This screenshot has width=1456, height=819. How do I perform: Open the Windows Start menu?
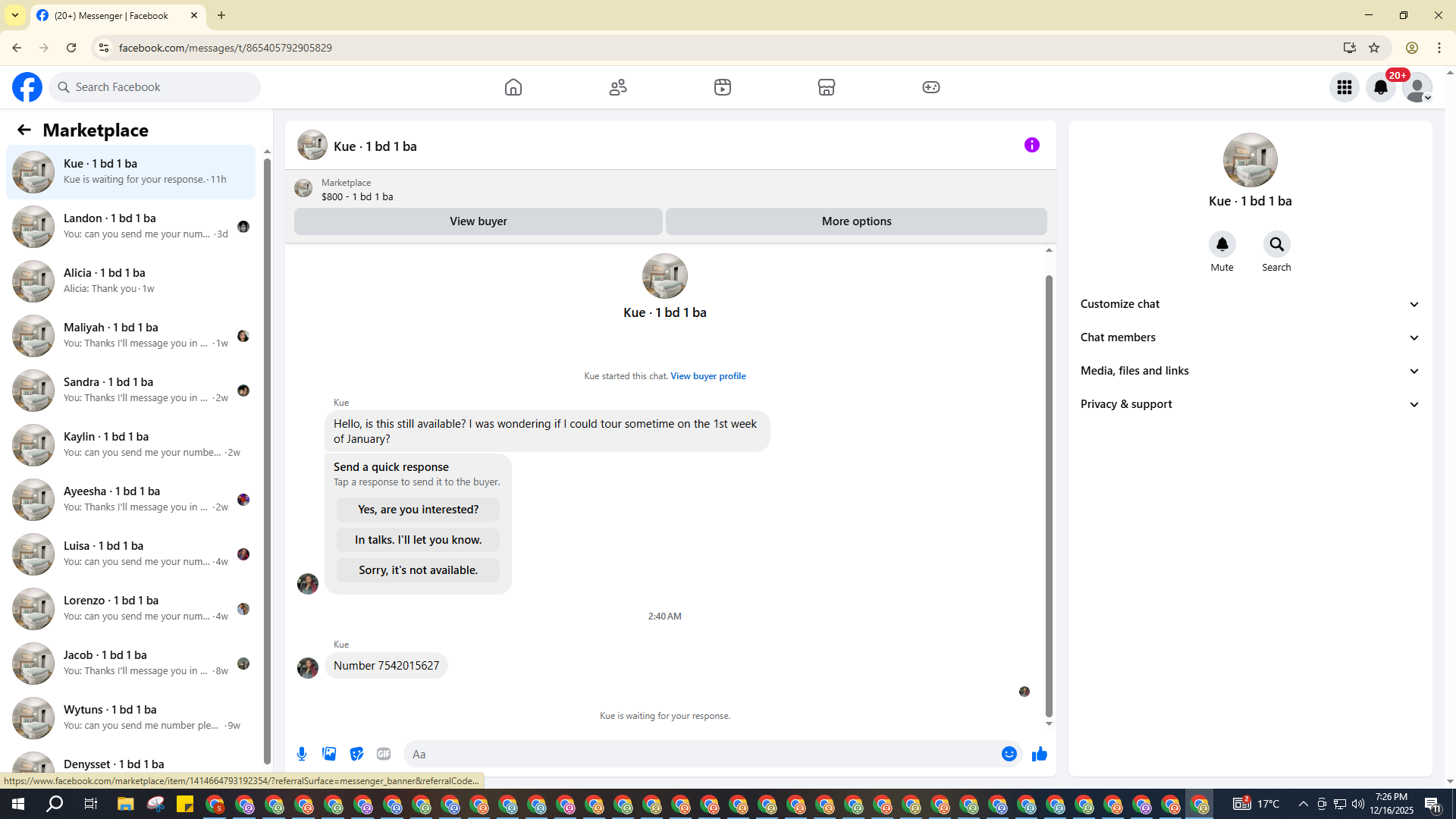click(x=18, y=804)
